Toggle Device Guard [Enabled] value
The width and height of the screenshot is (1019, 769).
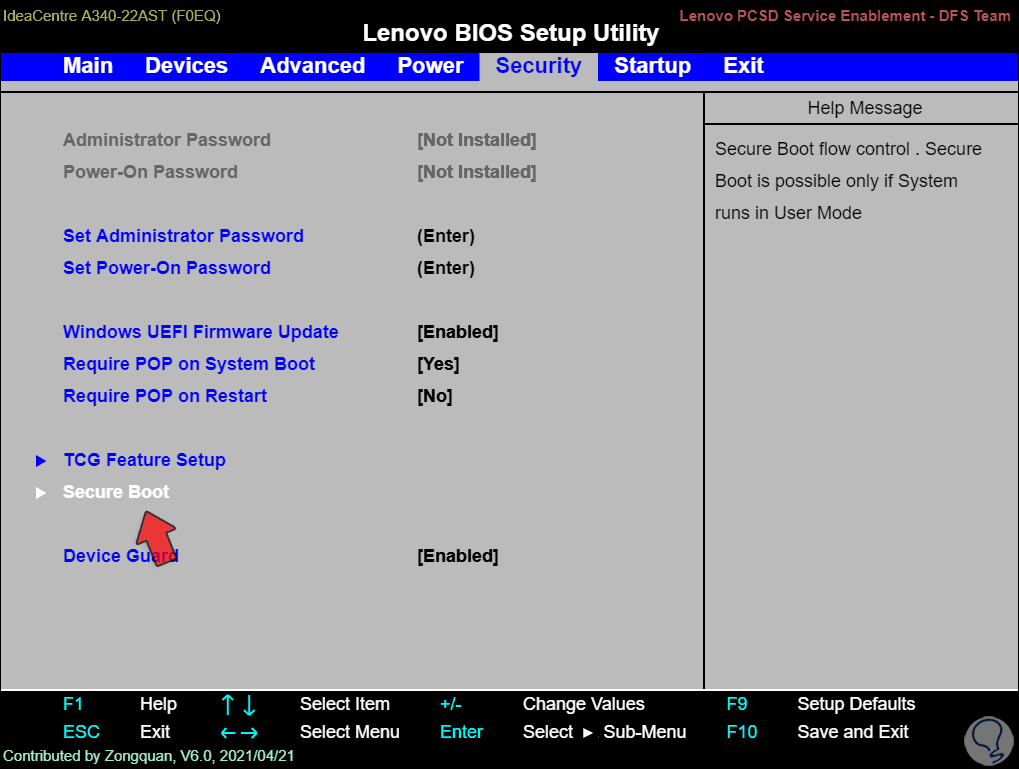tap(458, 556)
